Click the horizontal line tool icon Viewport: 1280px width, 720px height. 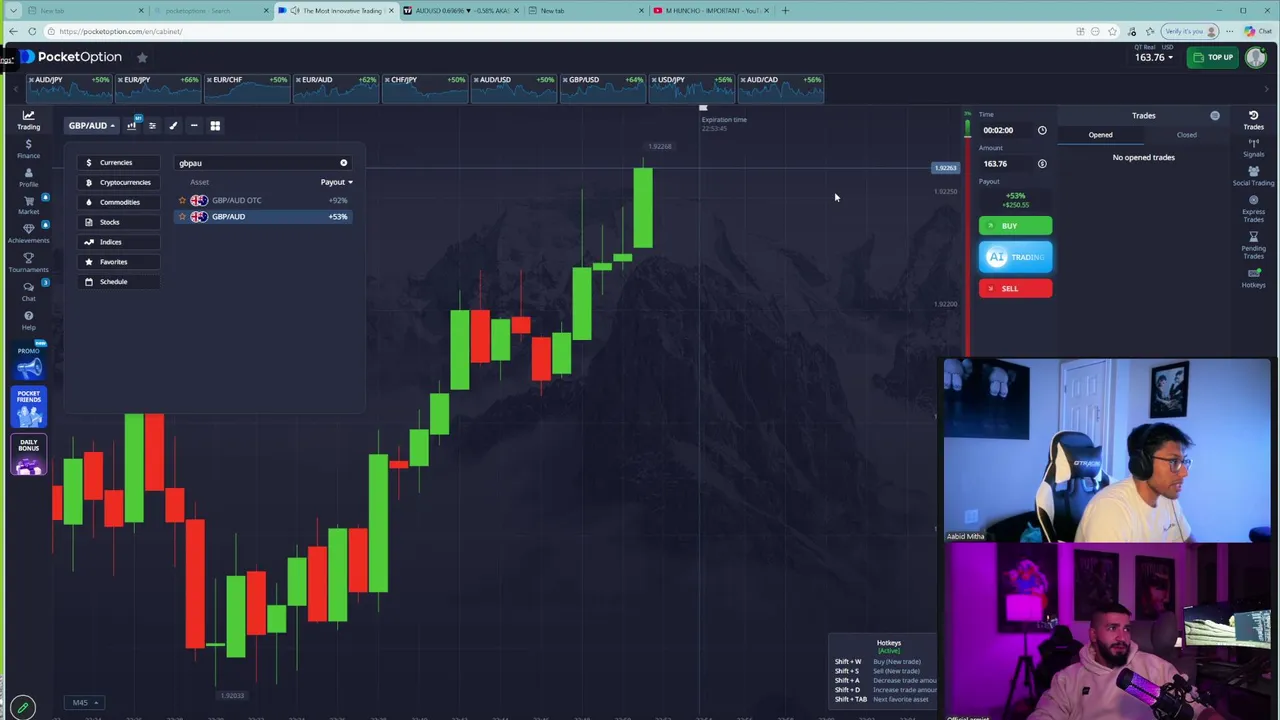coord(194,125)
